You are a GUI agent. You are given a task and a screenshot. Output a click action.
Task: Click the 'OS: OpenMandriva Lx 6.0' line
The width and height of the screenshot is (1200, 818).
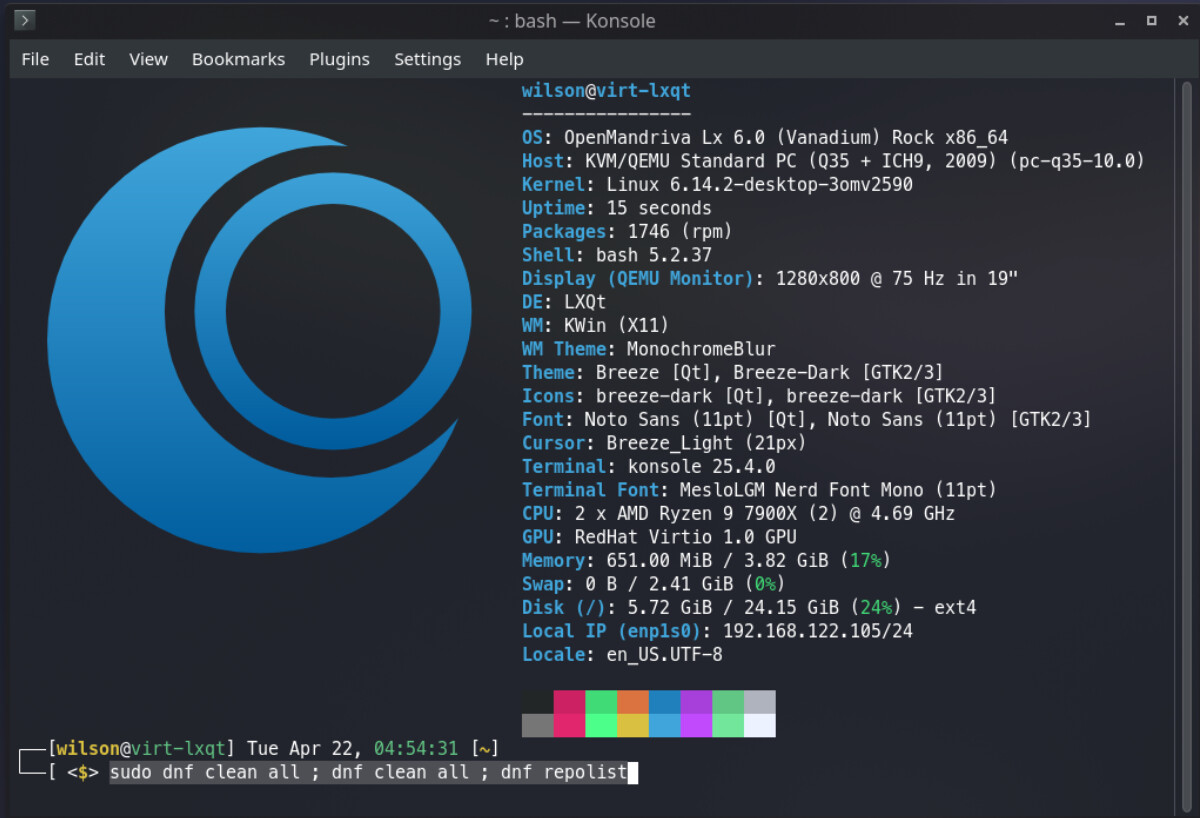765,138
